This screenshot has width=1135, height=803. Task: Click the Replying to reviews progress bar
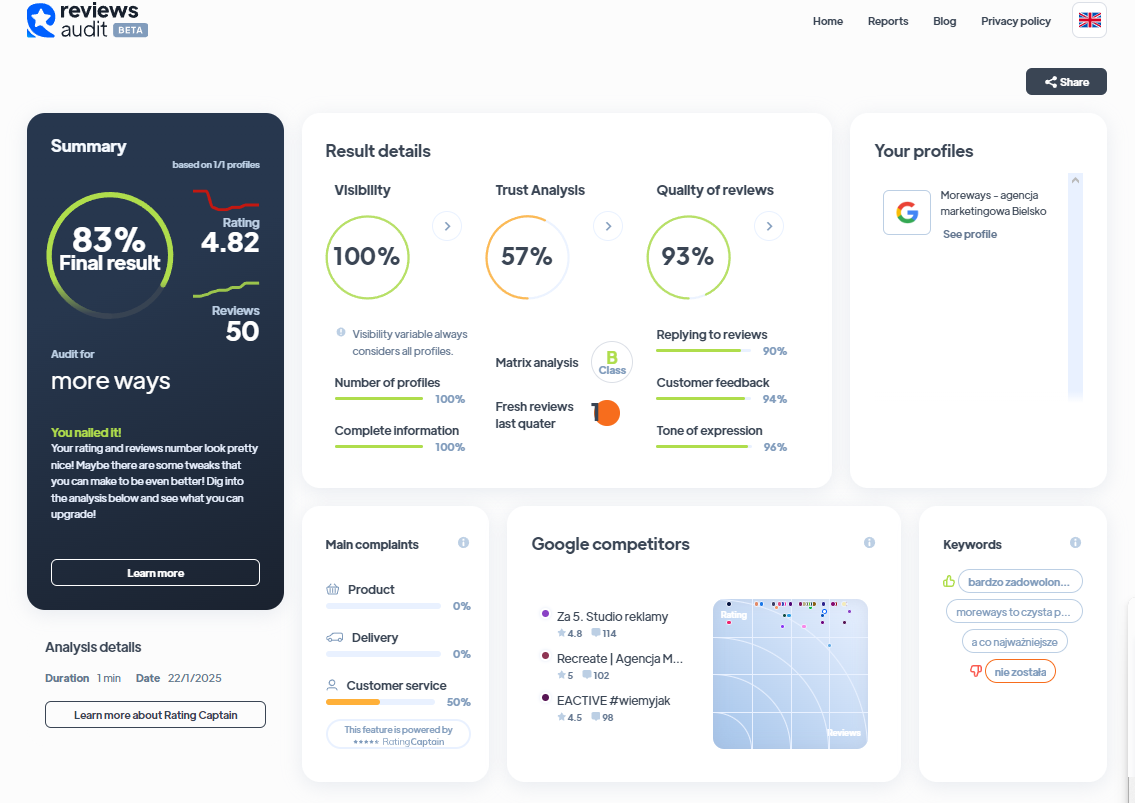[703, 350]
